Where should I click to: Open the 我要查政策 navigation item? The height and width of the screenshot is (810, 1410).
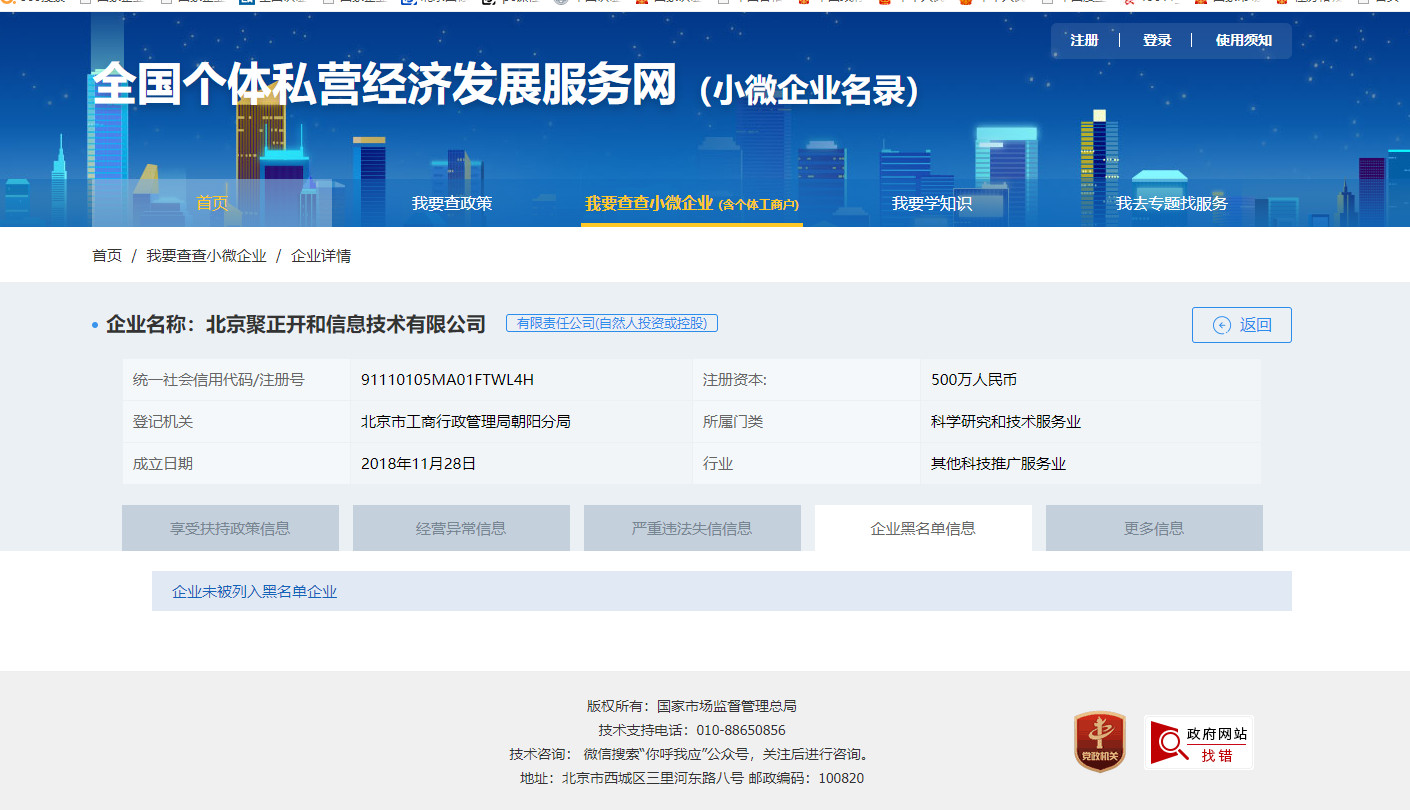(452, 203)
